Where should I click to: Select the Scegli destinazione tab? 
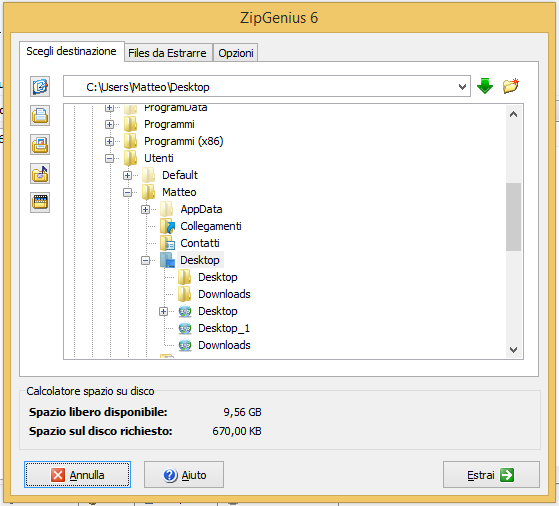[x=71, y=51]
